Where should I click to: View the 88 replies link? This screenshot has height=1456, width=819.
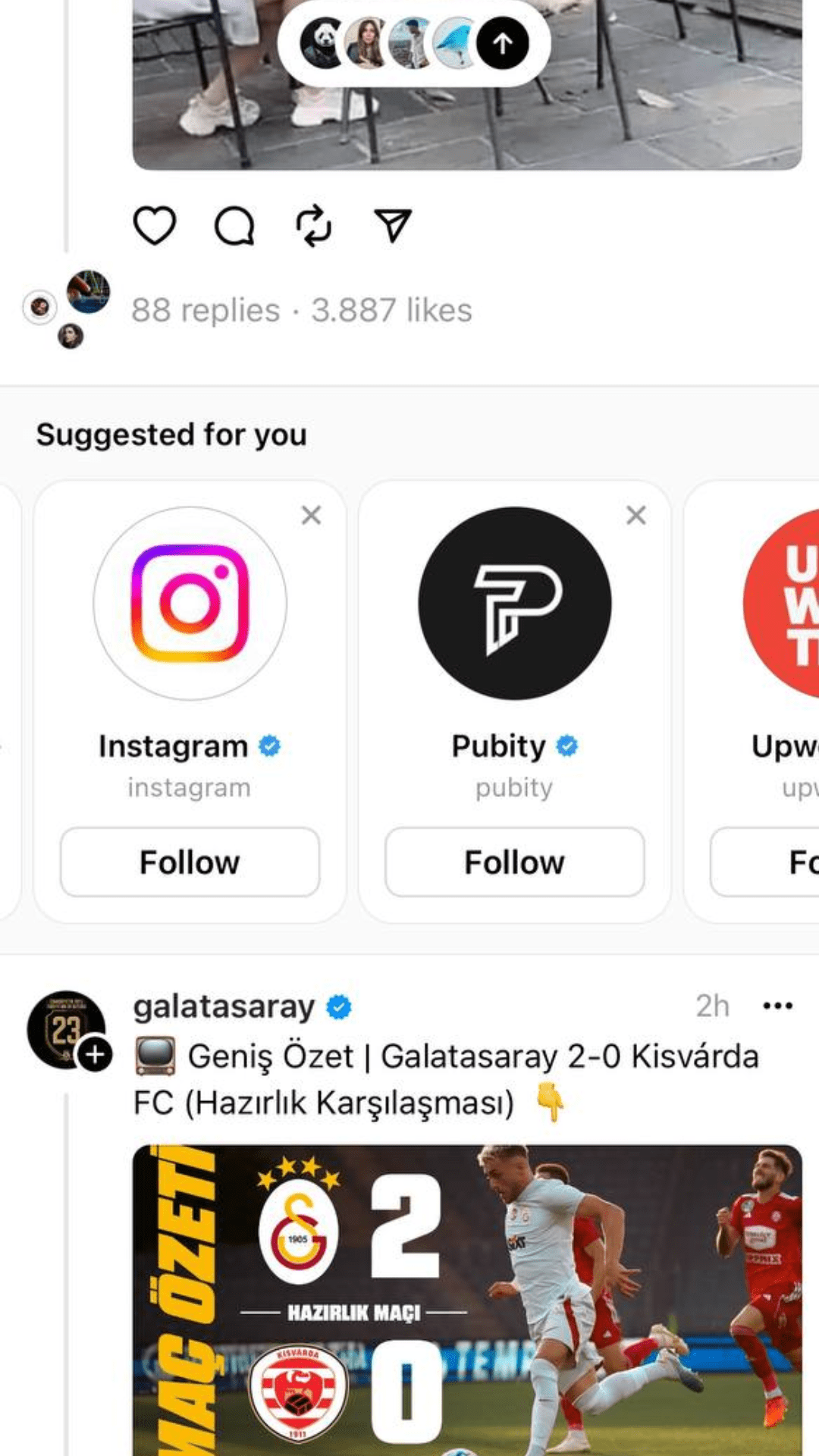(x=206, y=310)
